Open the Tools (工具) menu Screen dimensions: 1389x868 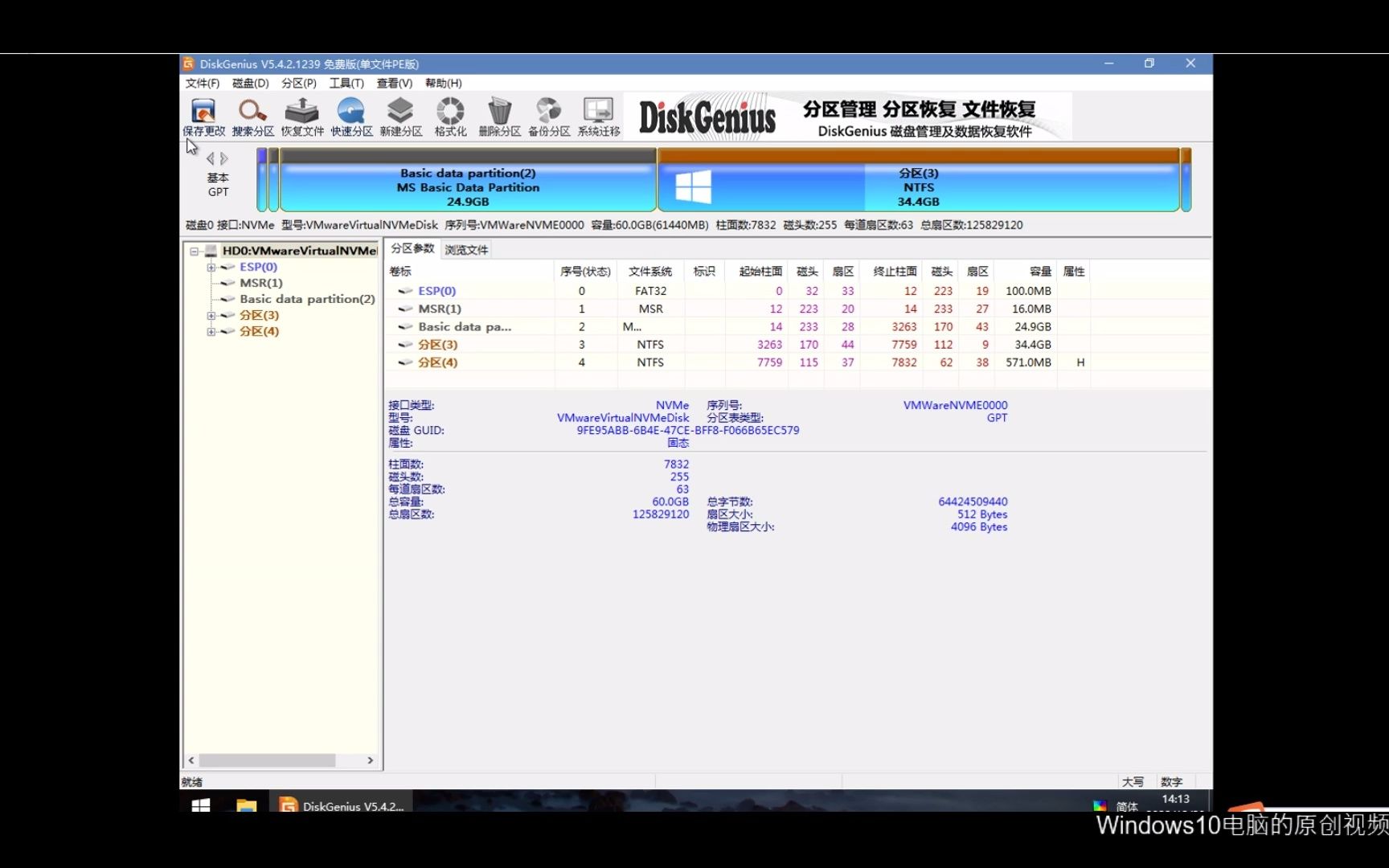pyautogui.click(x=346, y=83)
